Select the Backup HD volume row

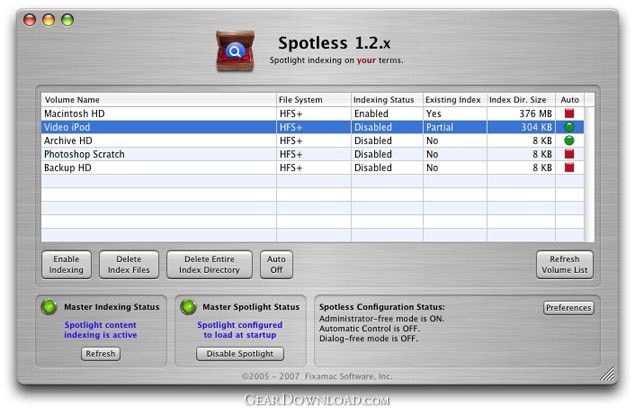coord(158,168)
